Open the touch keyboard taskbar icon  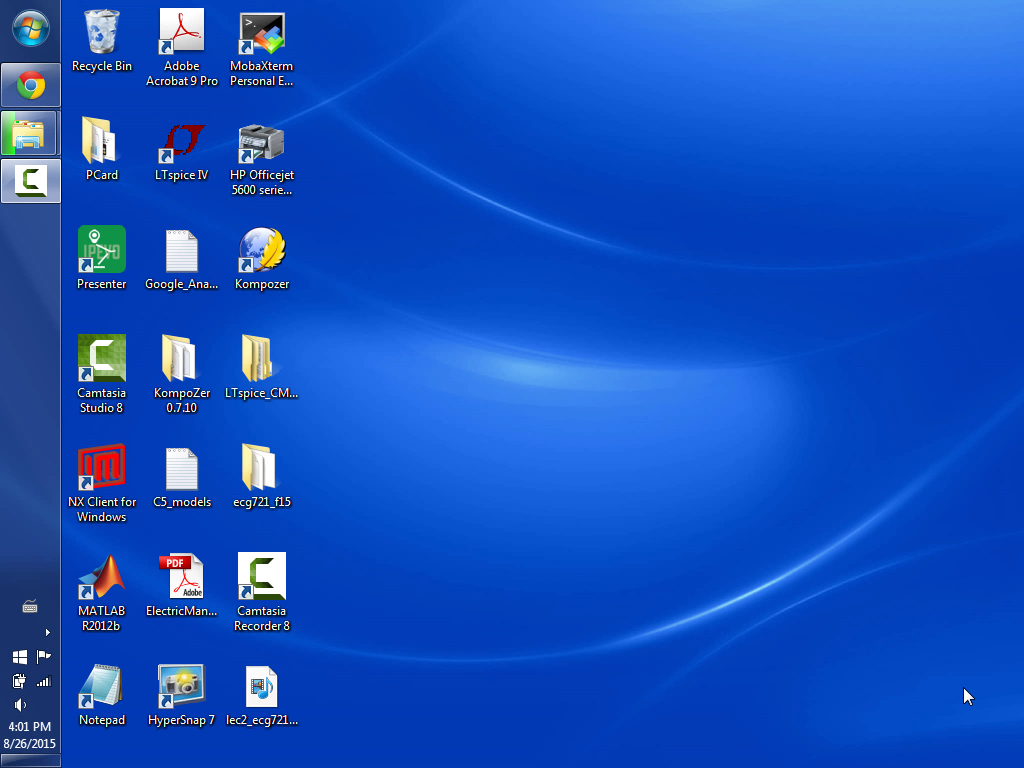point(30,607)
